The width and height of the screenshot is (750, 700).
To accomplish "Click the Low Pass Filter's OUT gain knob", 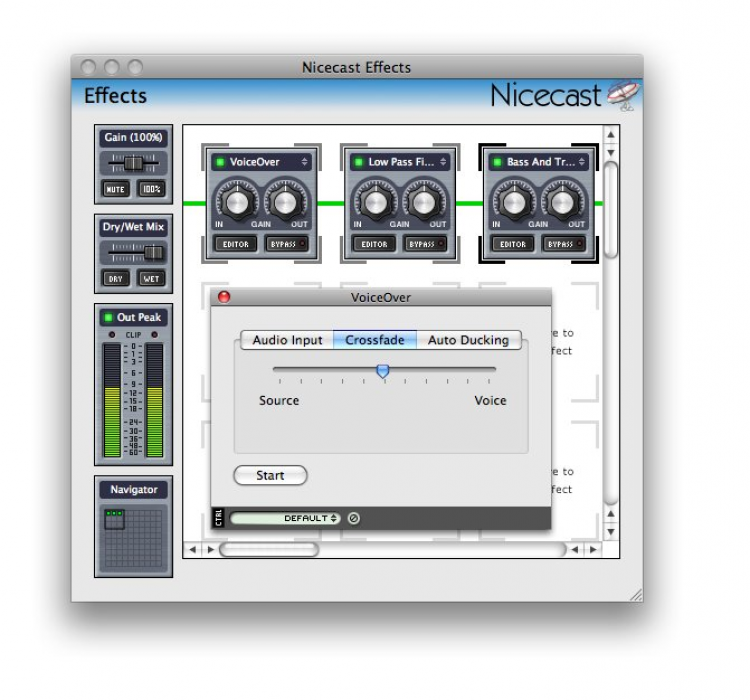I will tap(425, 202).
